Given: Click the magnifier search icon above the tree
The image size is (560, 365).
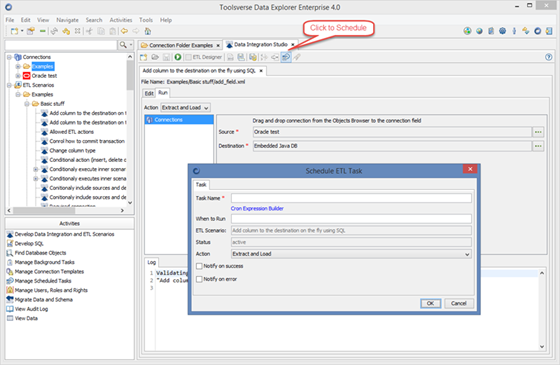Looking at the screenshot, I should 123,45.
